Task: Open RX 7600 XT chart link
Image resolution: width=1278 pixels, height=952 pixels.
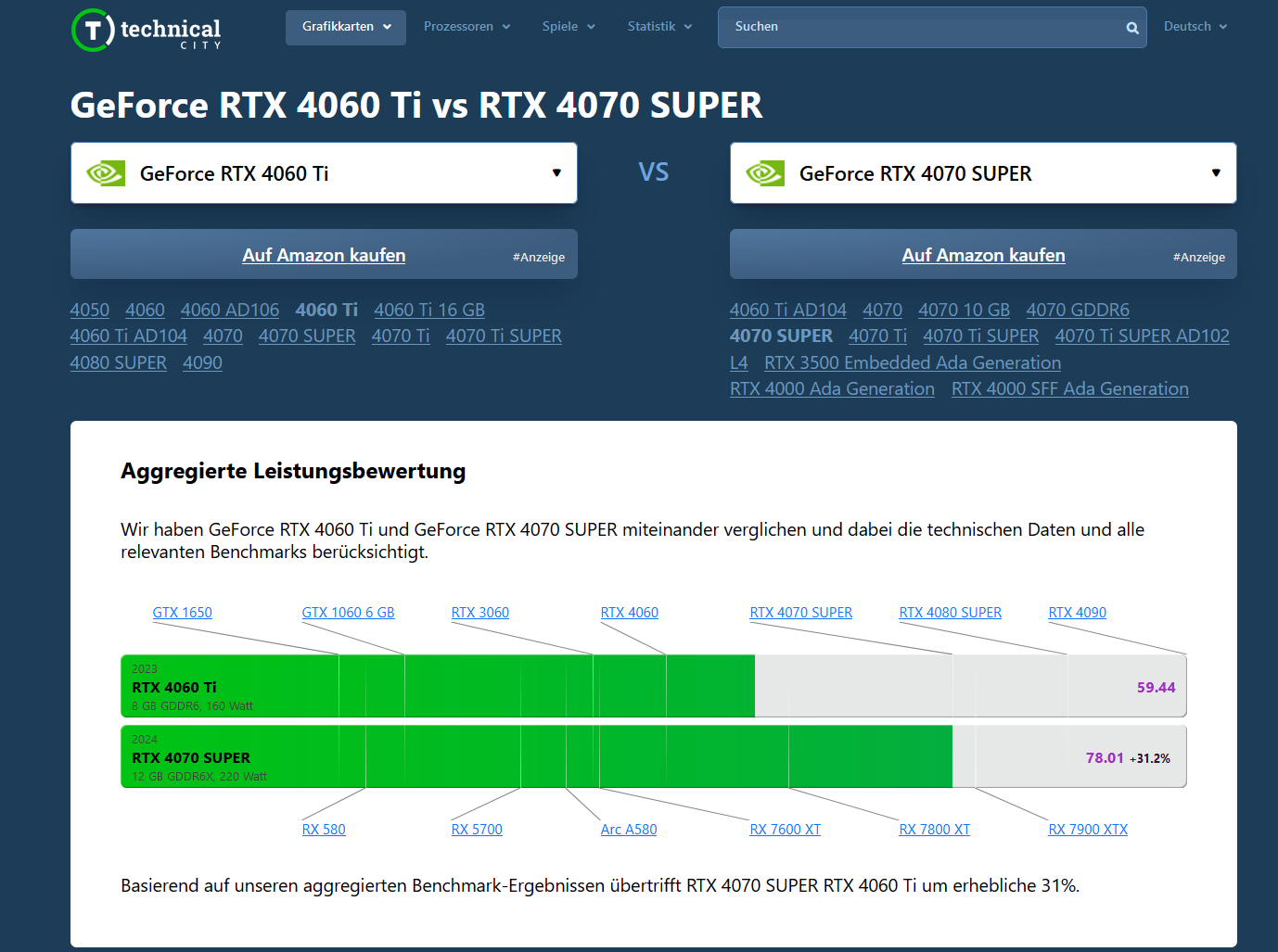Action: 786,830
